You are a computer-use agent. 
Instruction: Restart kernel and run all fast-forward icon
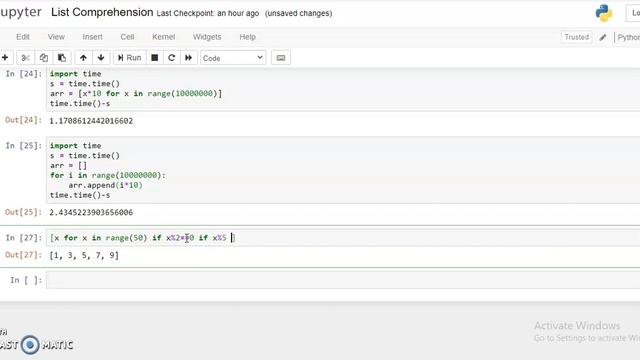click(x=189, y=58)
